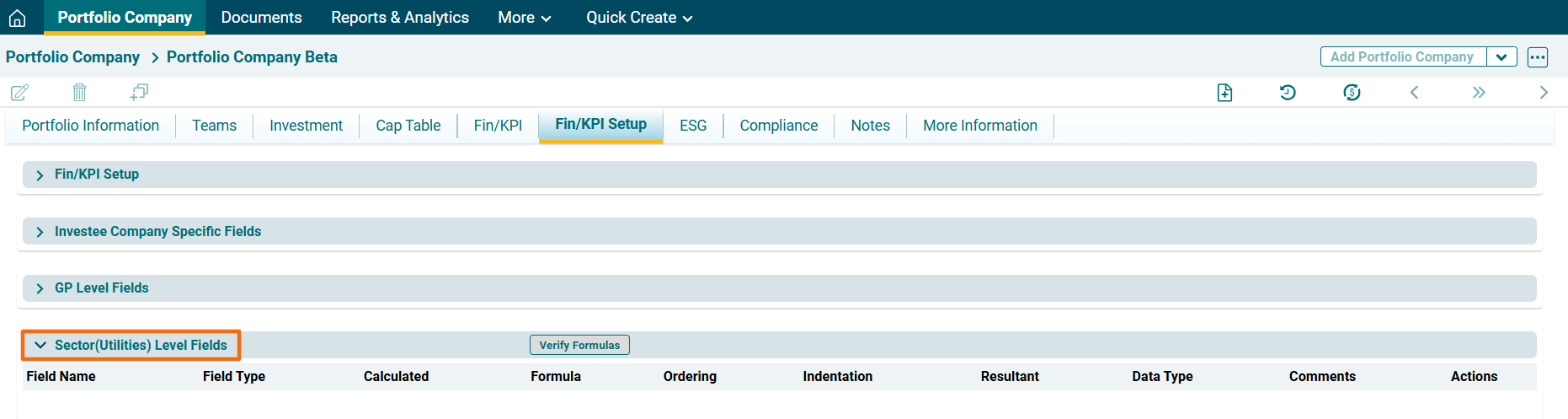
Task: Open the Add Portfolio Company dropdown arrow
Action: click(1501, 57)
